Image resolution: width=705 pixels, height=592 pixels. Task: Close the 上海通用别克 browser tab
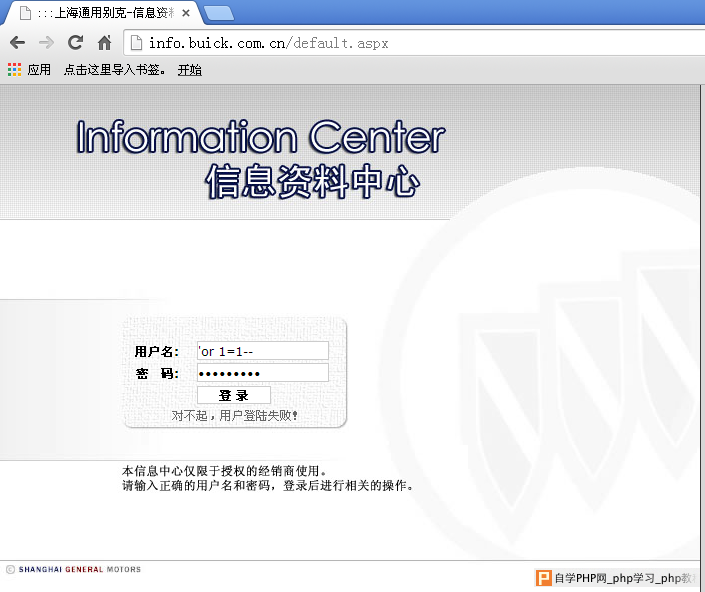tap(186, 13)
